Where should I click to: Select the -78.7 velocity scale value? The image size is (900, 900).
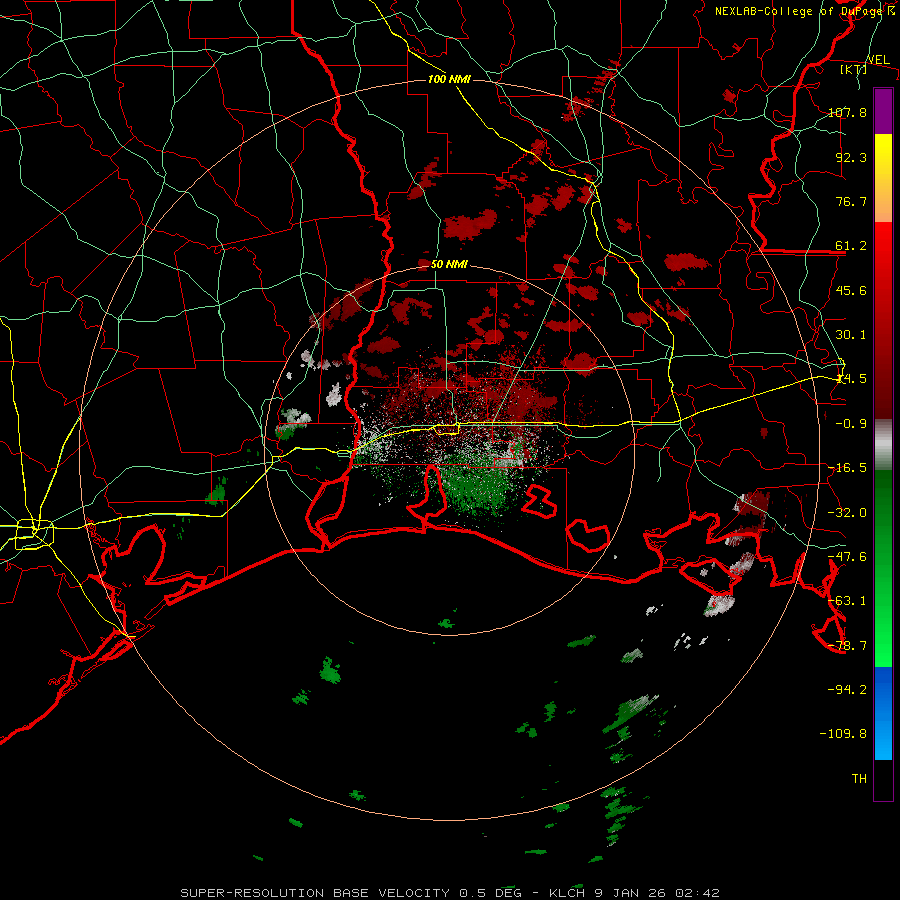click(x=848, y=646)
